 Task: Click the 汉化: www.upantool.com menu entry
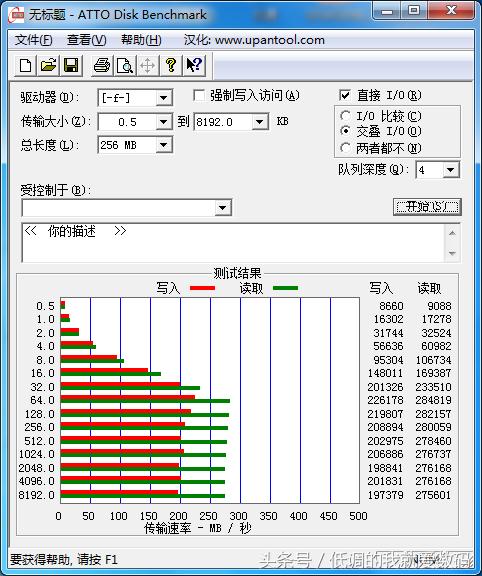coord(254,40)
